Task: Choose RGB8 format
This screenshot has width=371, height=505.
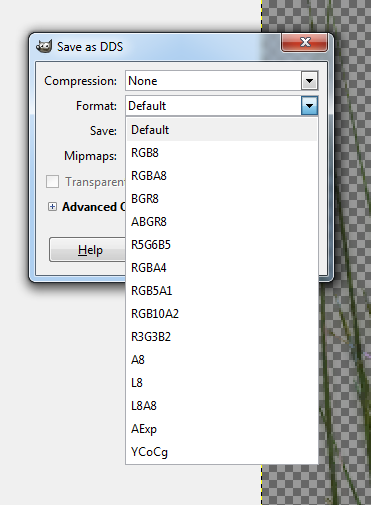Action: pyautogui.click(x=222, y=153)
